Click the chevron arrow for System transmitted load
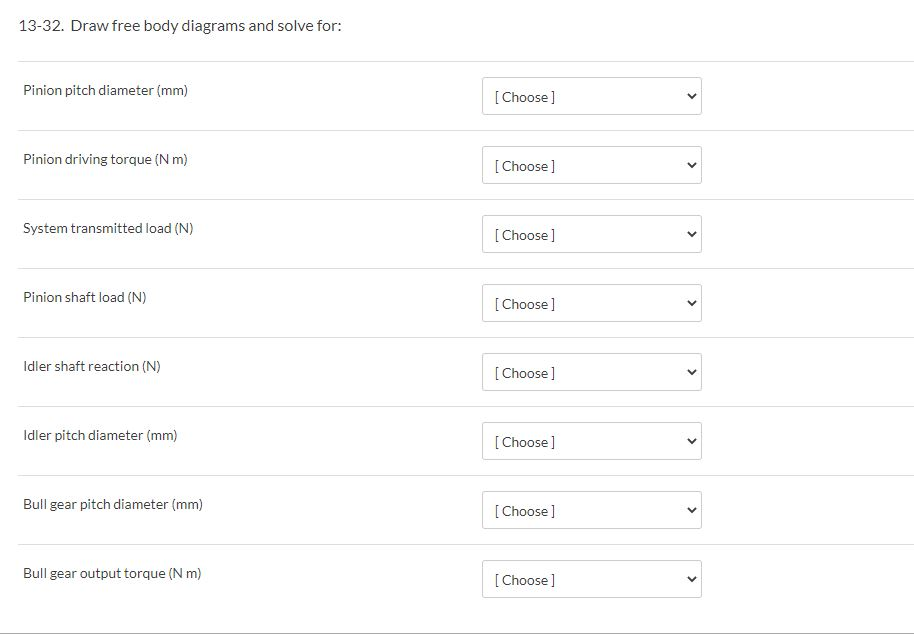Viewport: 914px width, 634px height. click(692, 234)
